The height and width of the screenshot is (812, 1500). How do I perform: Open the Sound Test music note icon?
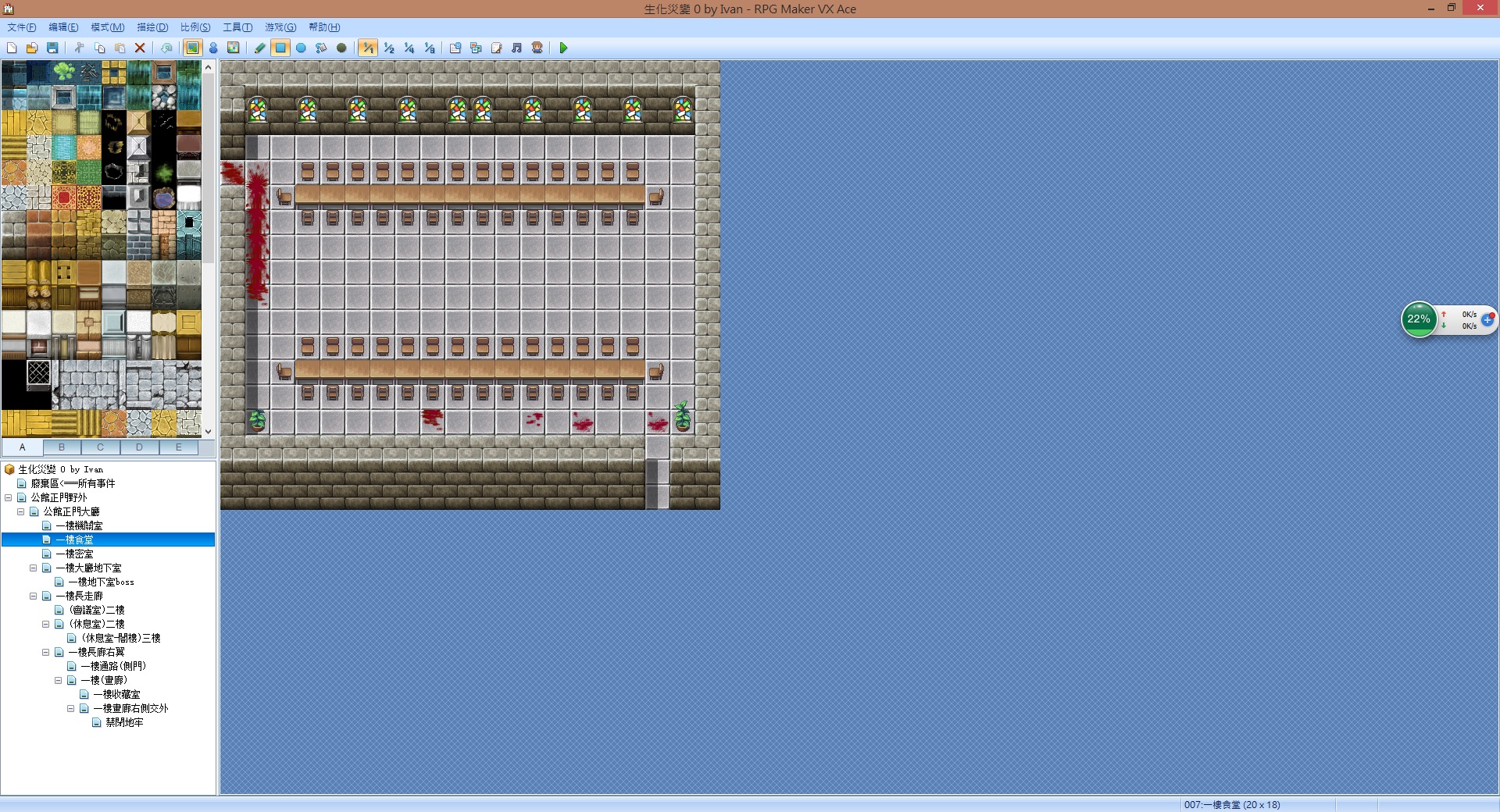516,48
